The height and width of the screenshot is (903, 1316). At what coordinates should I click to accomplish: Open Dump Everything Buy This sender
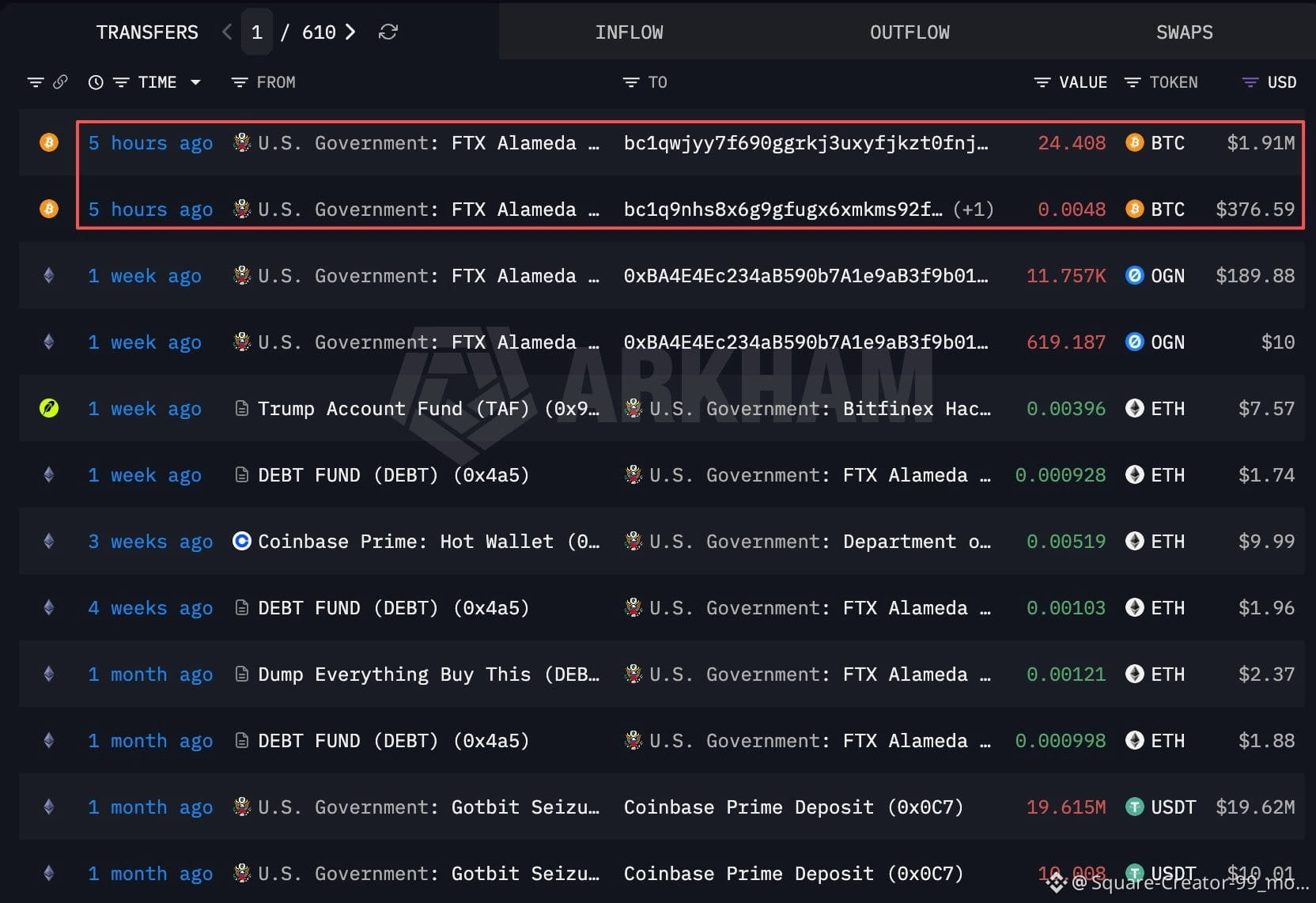click(429, 674)
